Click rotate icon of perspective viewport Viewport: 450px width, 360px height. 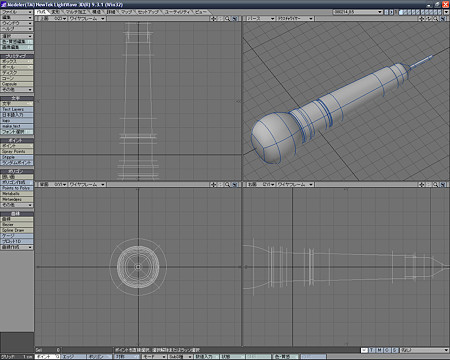[428, 19]
